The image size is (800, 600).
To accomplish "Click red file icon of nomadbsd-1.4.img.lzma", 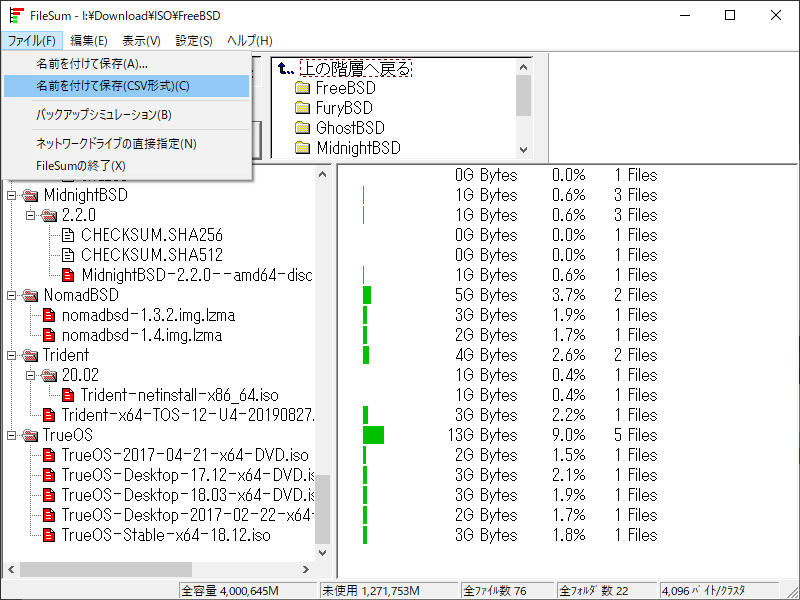I will pos(49,335).
